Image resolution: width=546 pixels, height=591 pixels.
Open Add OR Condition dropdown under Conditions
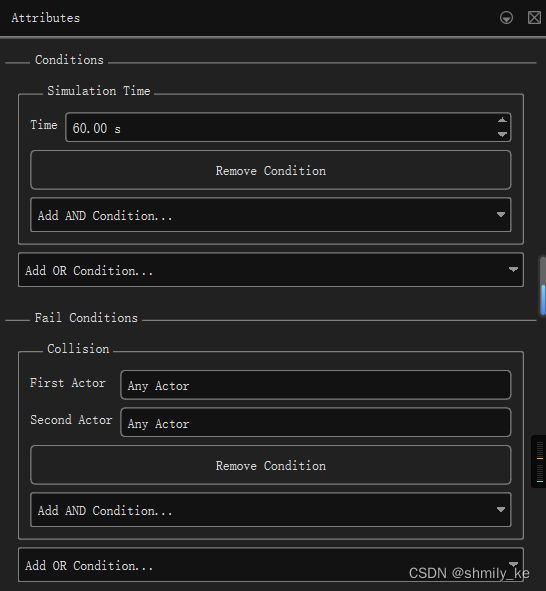coord(271,270)
